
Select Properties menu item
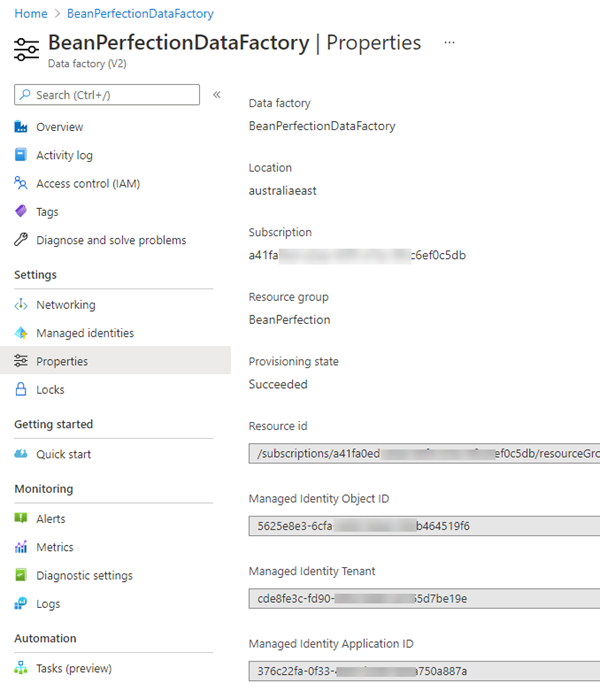(x=115, y=360)
